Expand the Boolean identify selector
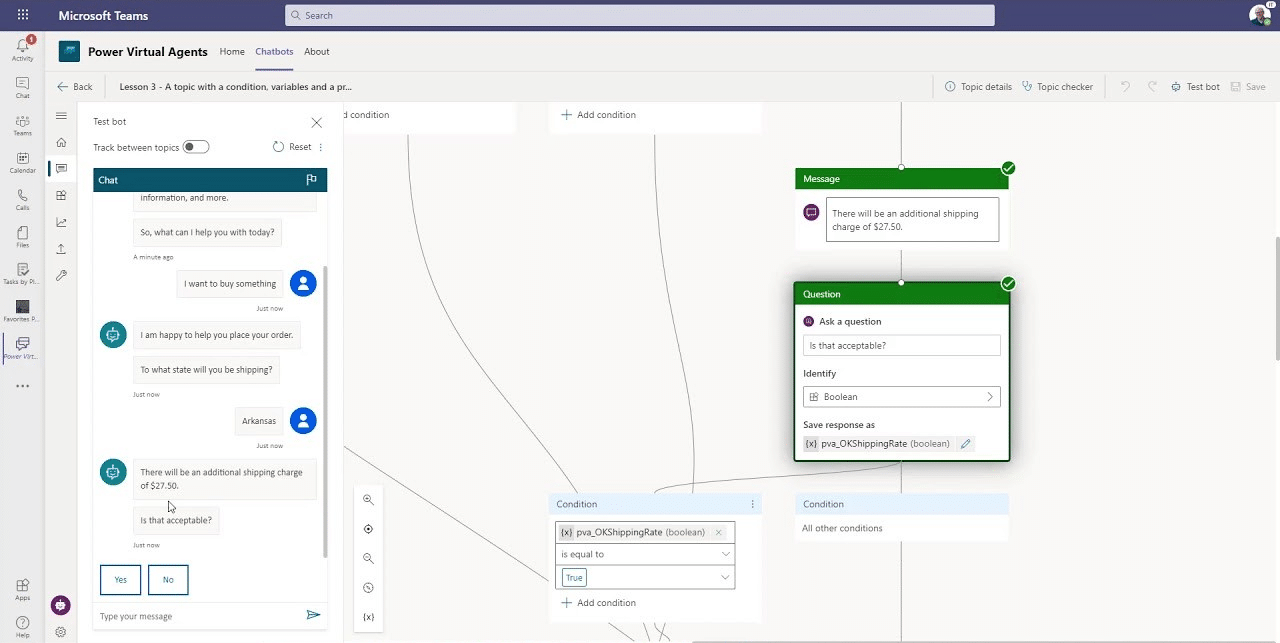Viewport: 1280px width, 643px height. [x=901, y=397]
